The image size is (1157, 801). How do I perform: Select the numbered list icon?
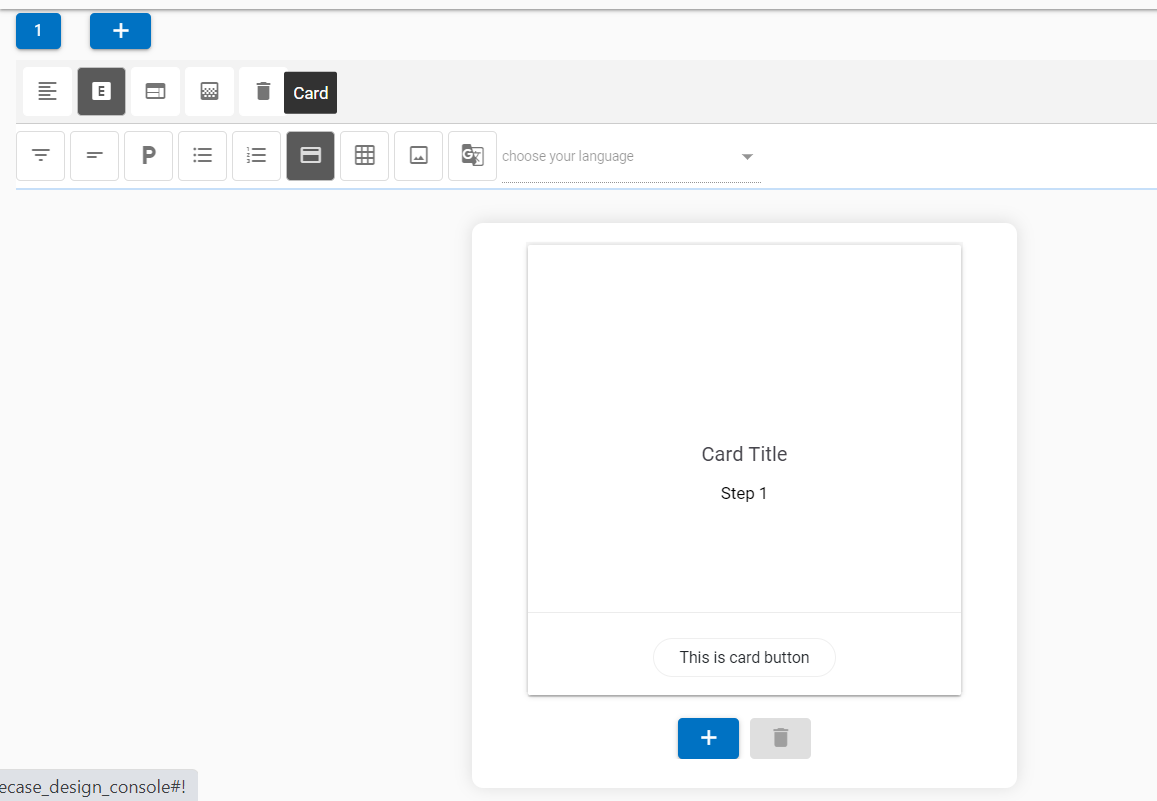click(256, 156)
